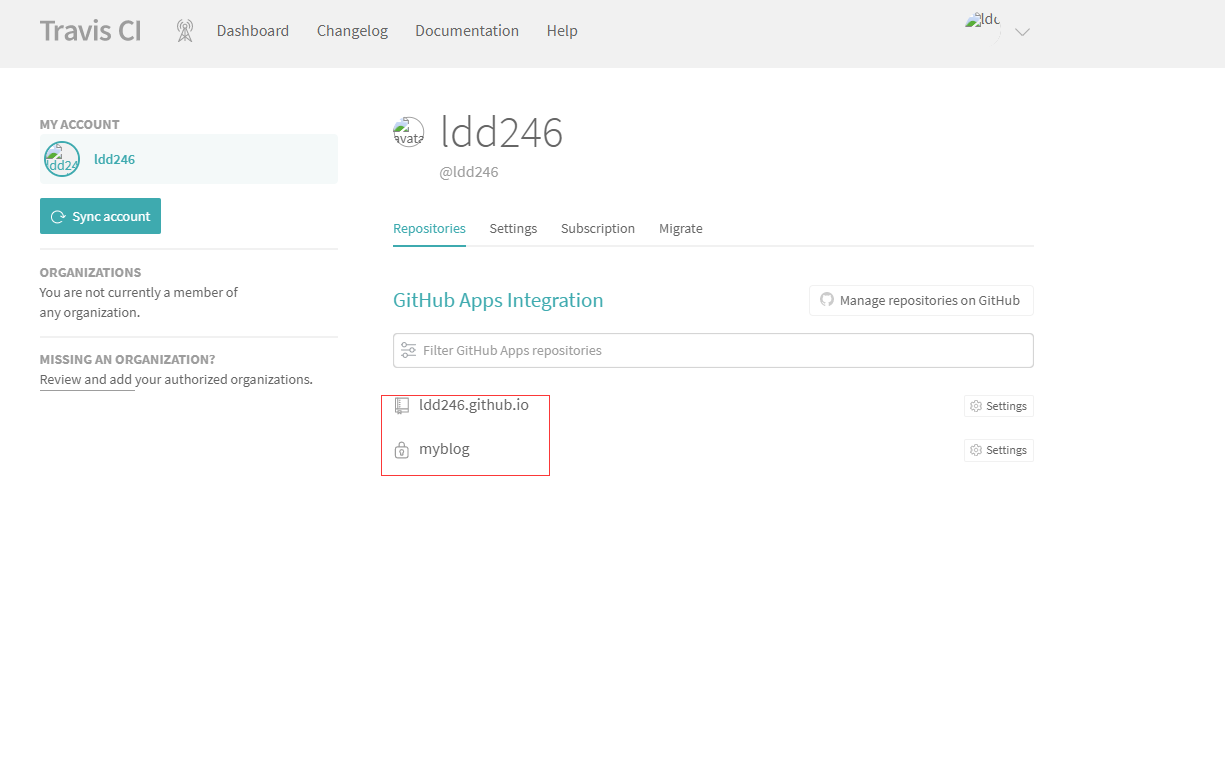The image size is (1225, 776).
Task: Click the ldd246 profile name heading
Action: [x=502, y=132]
